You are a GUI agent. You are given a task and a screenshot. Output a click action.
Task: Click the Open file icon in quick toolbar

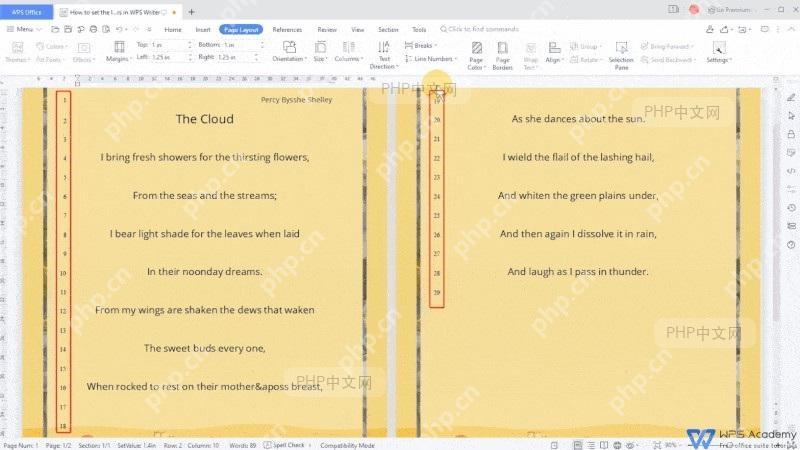pos(55,29)
